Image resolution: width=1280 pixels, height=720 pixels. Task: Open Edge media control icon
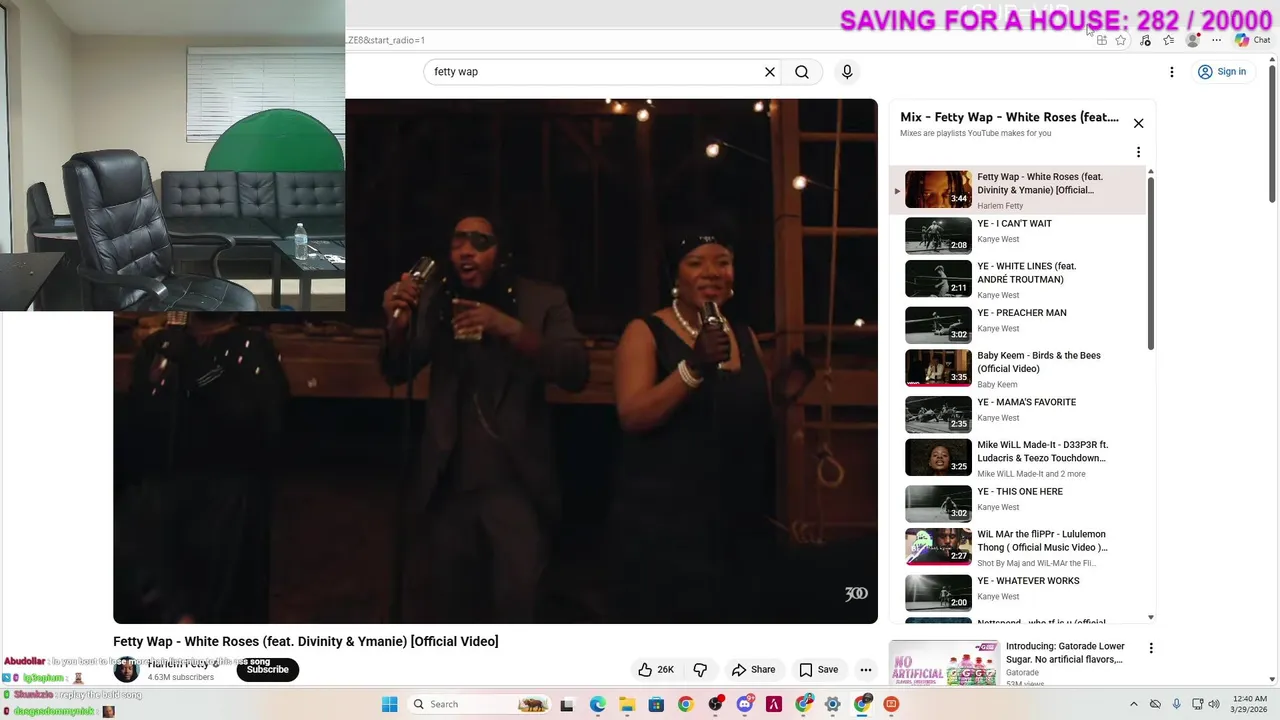click(1145, 40)
